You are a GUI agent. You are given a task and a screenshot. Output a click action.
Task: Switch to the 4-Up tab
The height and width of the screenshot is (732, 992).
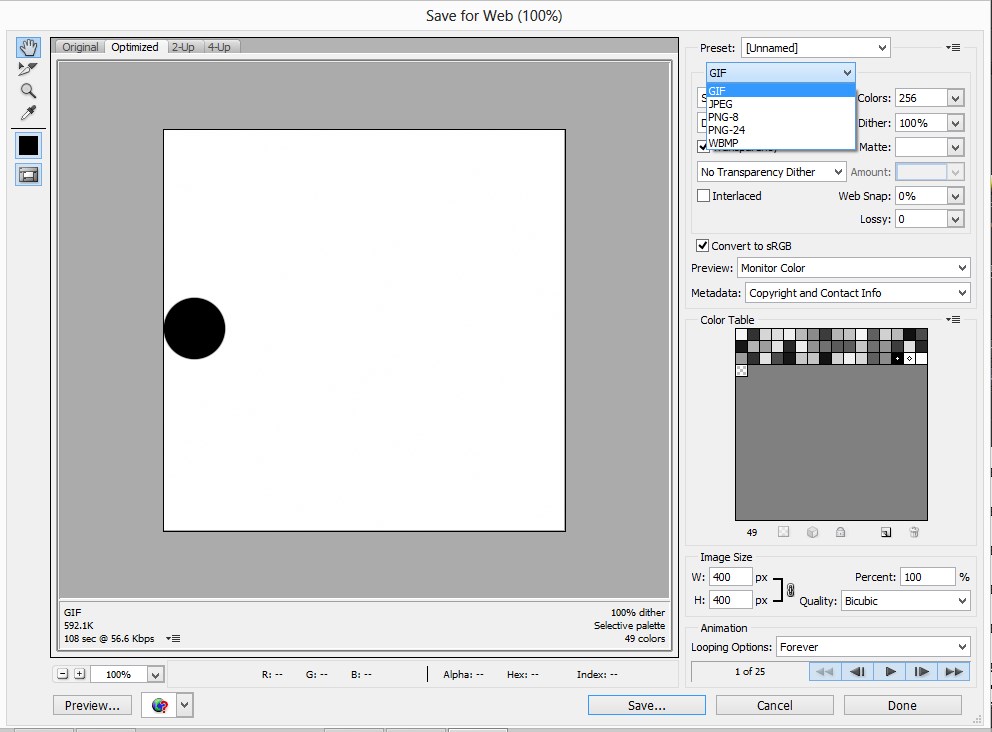[220, 47]
